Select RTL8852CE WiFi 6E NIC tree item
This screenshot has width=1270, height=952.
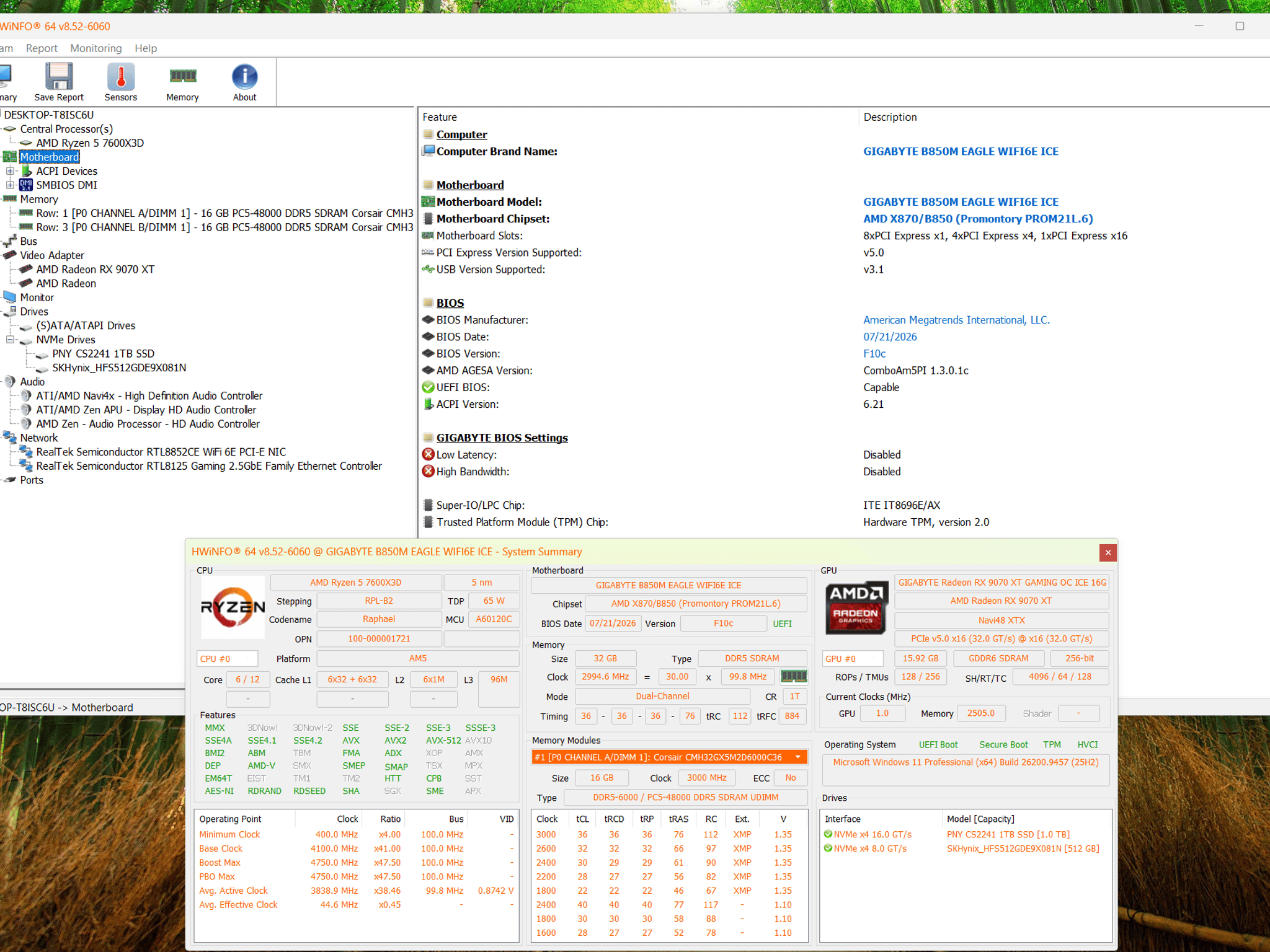[x=161, y=452]
